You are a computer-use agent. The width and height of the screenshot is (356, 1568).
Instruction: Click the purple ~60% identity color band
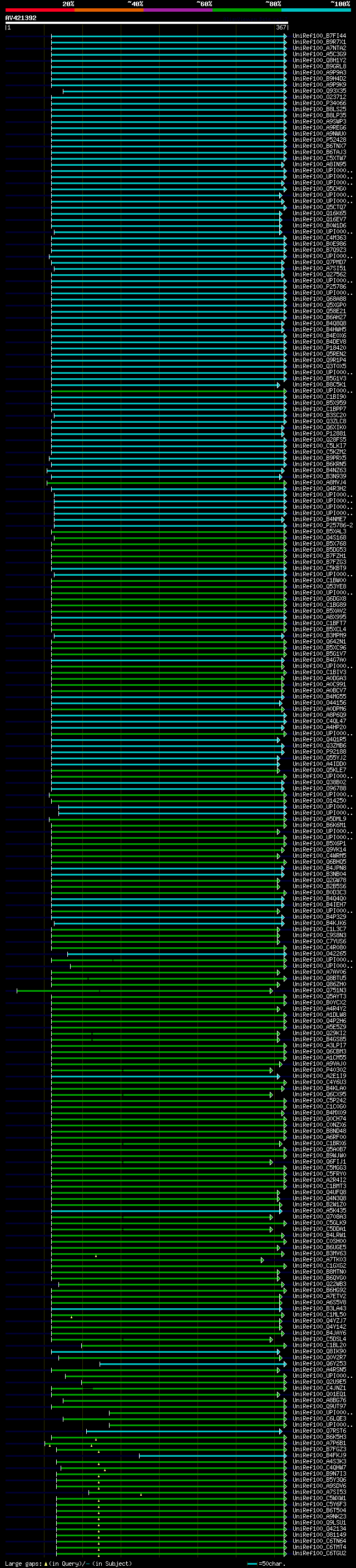[179, 10]
